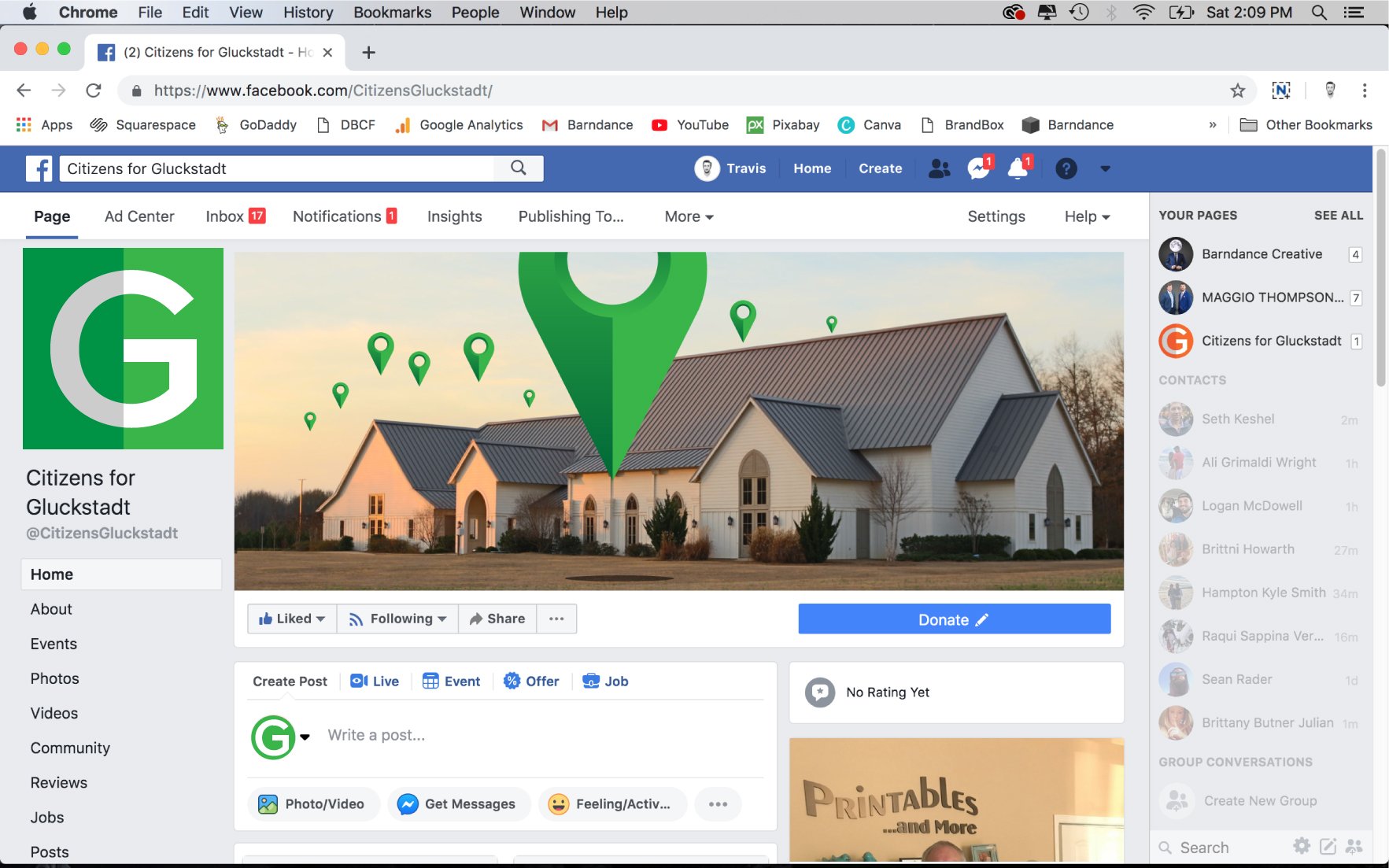The width and height of the screenshot is (1389, 868).
Task: Open the Barndance Creative page
Action: 1260,254
